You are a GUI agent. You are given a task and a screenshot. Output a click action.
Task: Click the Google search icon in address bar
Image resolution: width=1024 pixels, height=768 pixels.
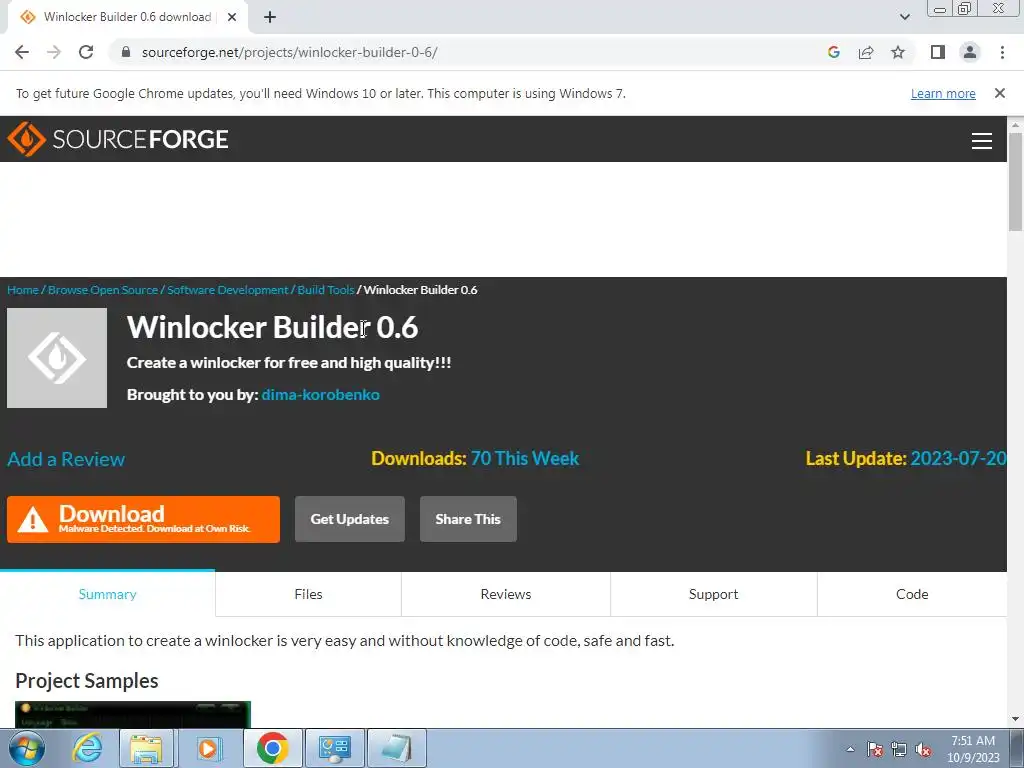pyautogui.click(x=833, y=52)
